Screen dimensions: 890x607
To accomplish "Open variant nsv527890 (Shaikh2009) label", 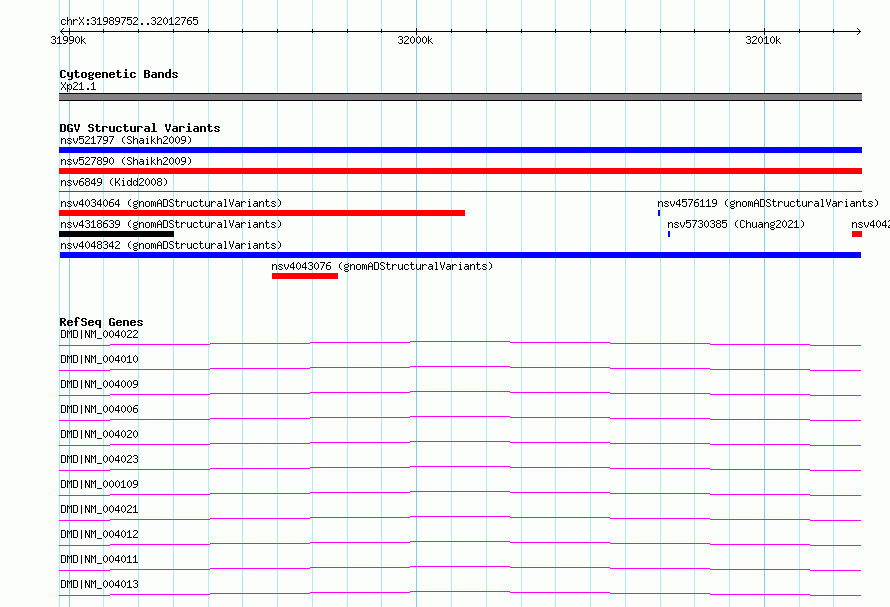I will click(126, 161).
